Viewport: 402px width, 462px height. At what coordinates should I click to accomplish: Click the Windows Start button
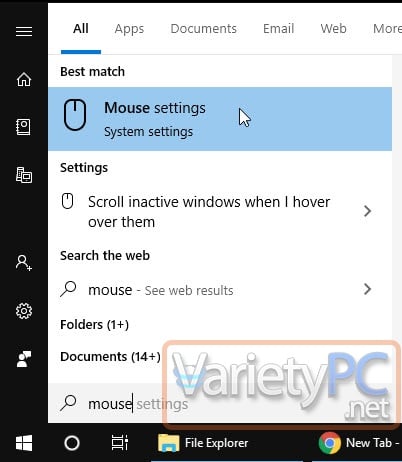[24, 443]
